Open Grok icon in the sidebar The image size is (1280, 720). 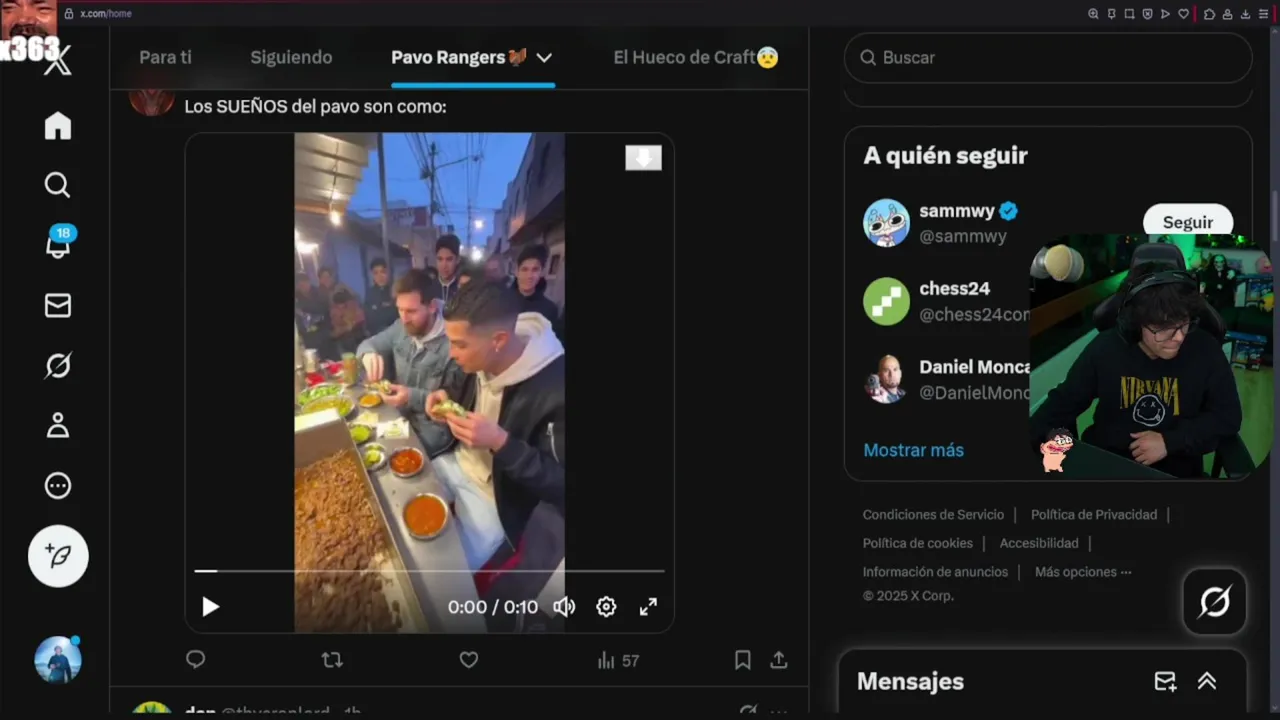click(58, 366)
